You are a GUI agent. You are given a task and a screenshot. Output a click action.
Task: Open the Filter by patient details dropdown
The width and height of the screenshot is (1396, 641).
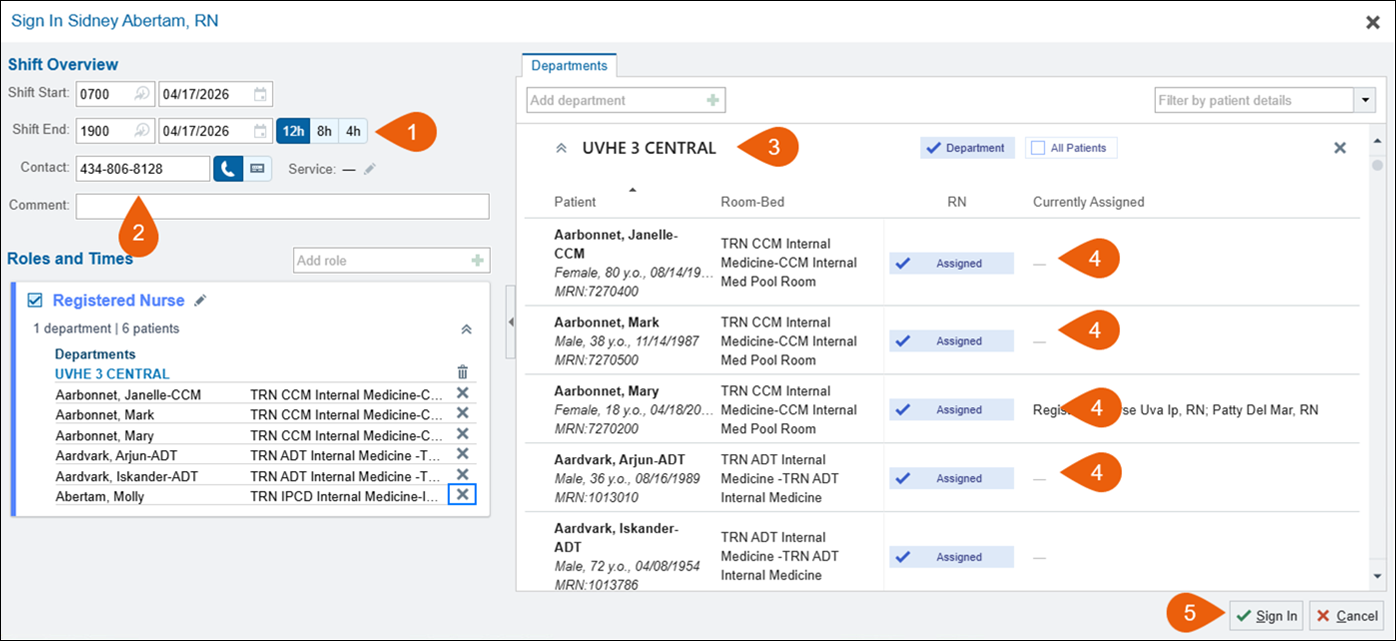[x=1365, y=100]
